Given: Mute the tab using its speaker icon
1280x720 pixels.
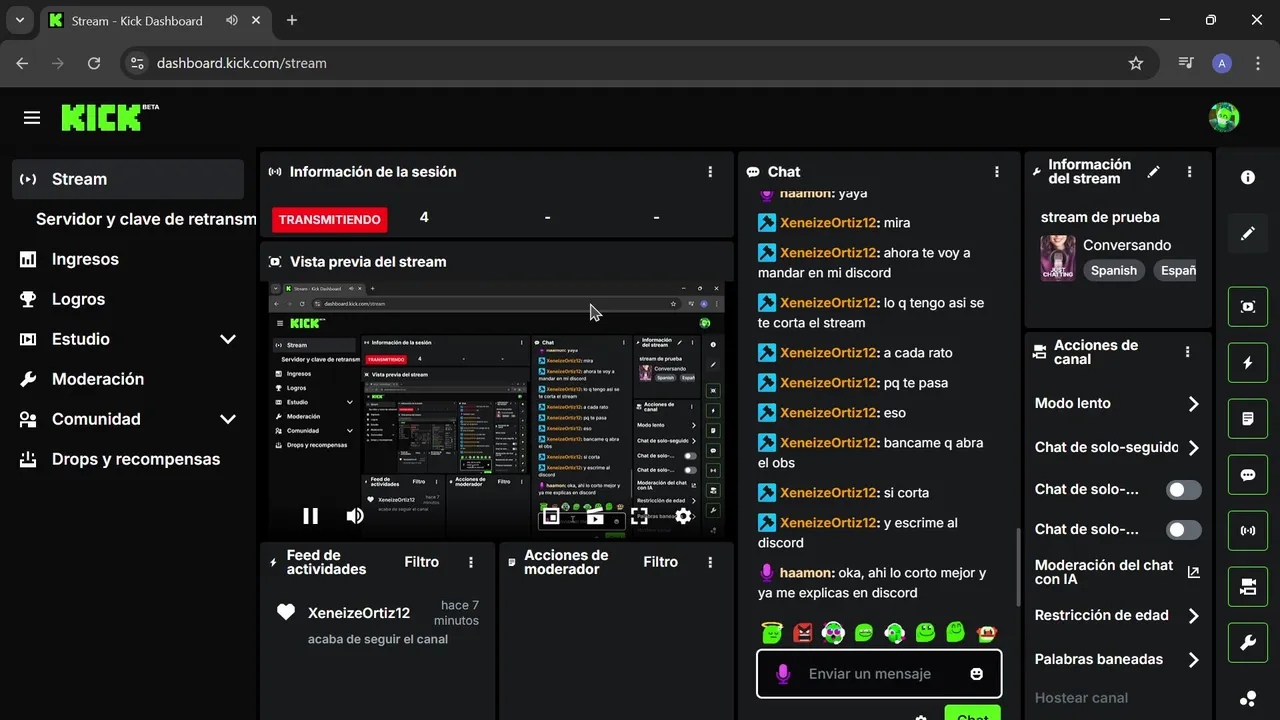Looking at the screenshot, I should coord(232,20).
